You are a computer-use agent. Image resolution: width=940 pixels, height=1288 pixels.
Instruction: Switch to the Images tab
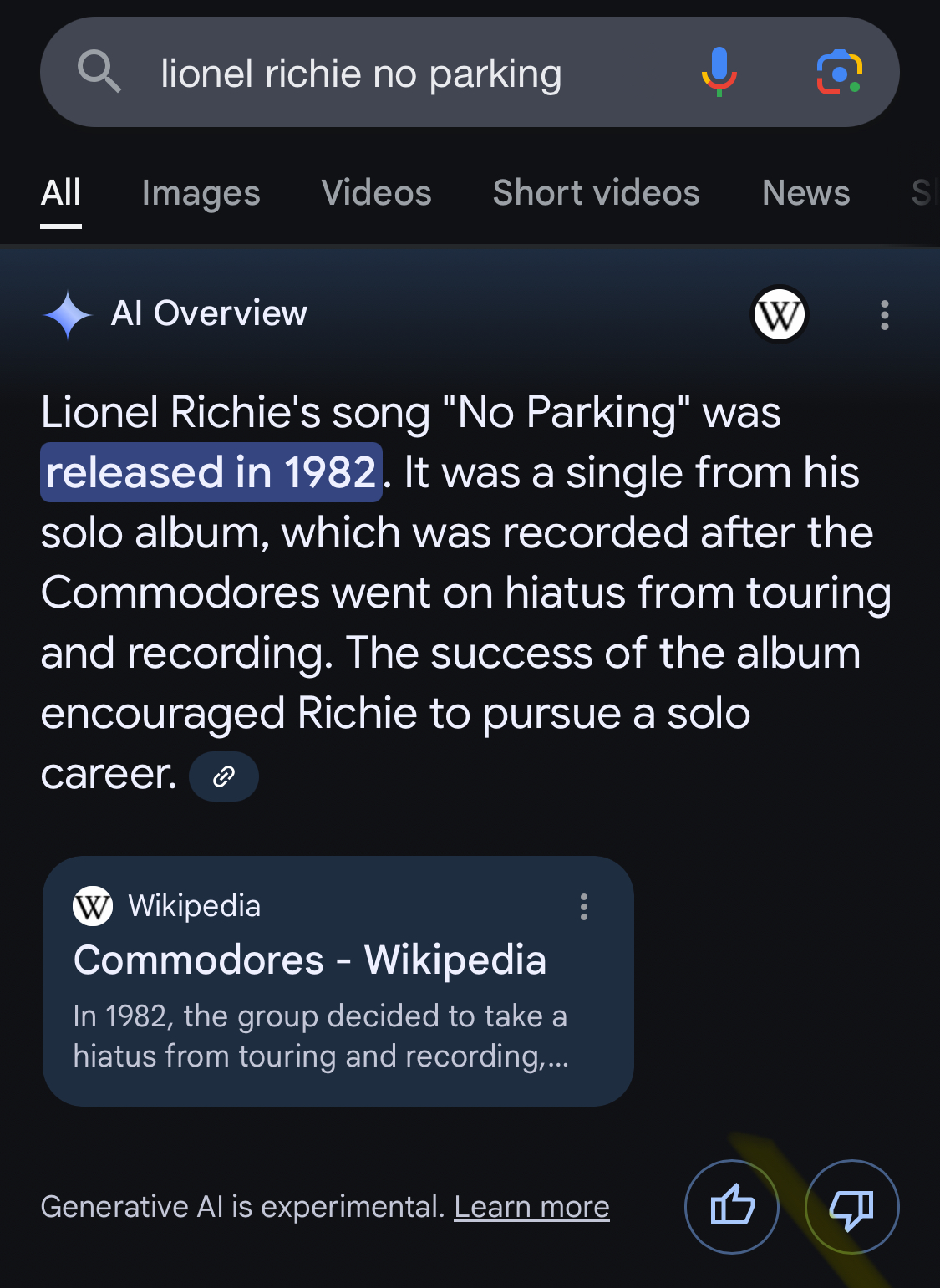[x=201, y=193]
